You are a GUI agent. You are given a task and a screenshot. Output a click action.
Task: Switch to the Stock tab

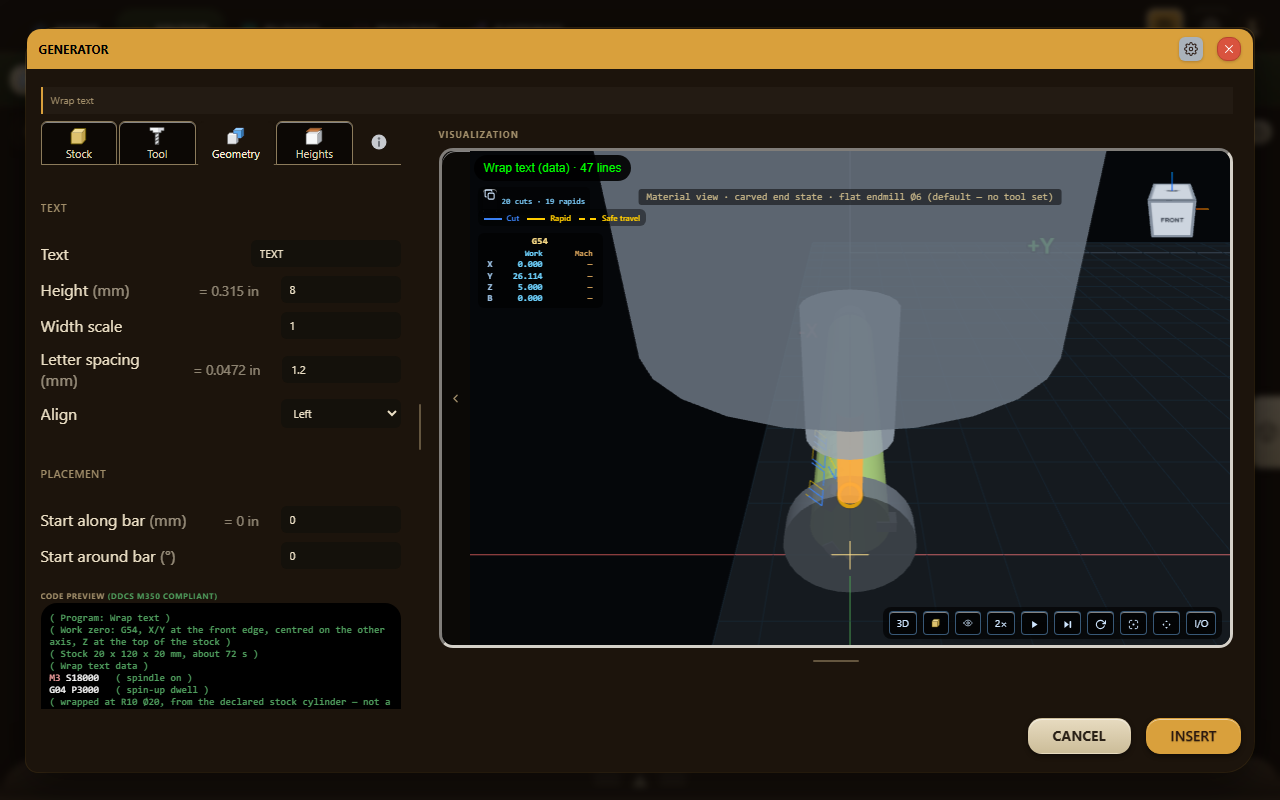click(79, 143)
